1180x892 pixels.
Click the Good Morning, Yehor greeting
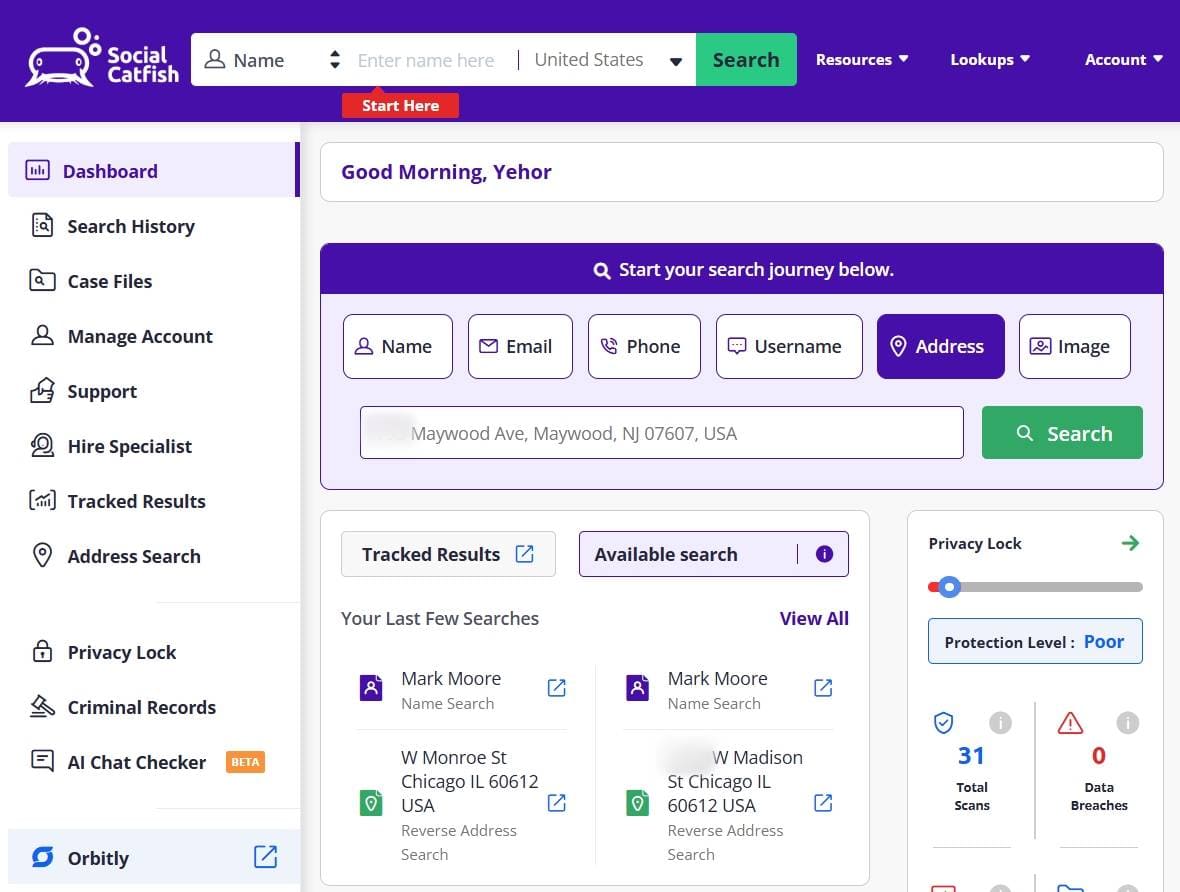click(446, 172)
